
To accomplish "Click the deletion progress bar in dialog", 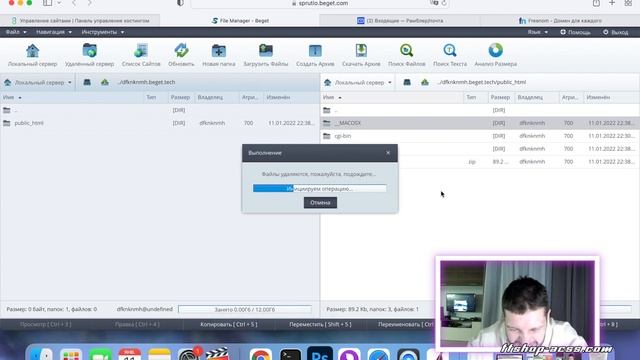I will click(320, 189).
